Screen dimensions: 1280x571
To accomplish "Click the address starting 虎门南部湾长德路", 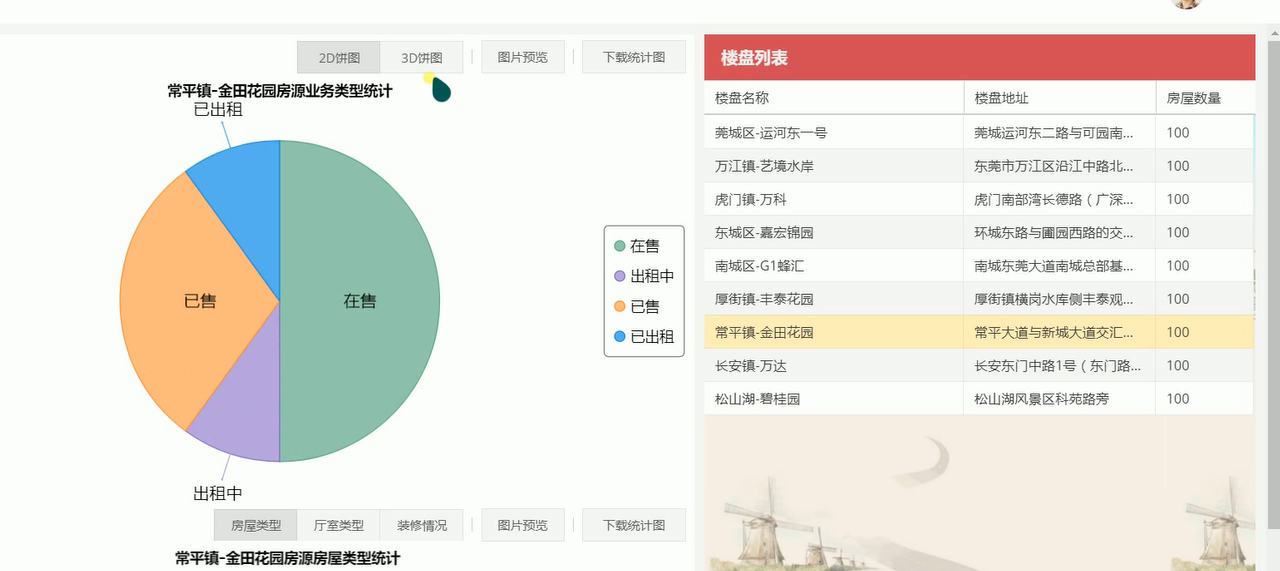I will tap(1054, 200).
